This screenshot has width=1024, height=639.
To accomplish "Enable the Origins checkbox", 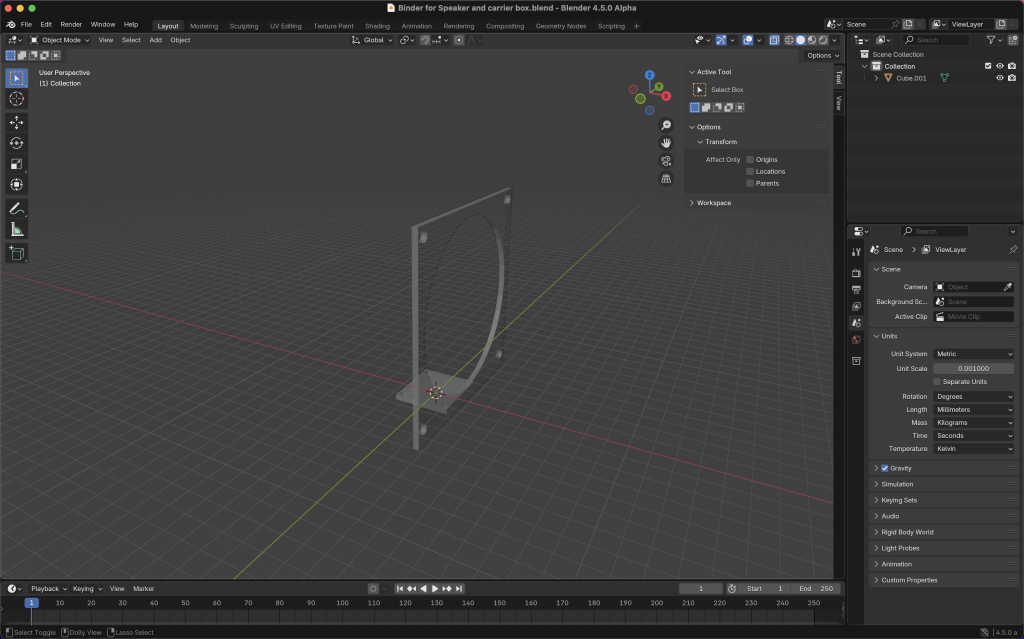I will coord(750,160).
